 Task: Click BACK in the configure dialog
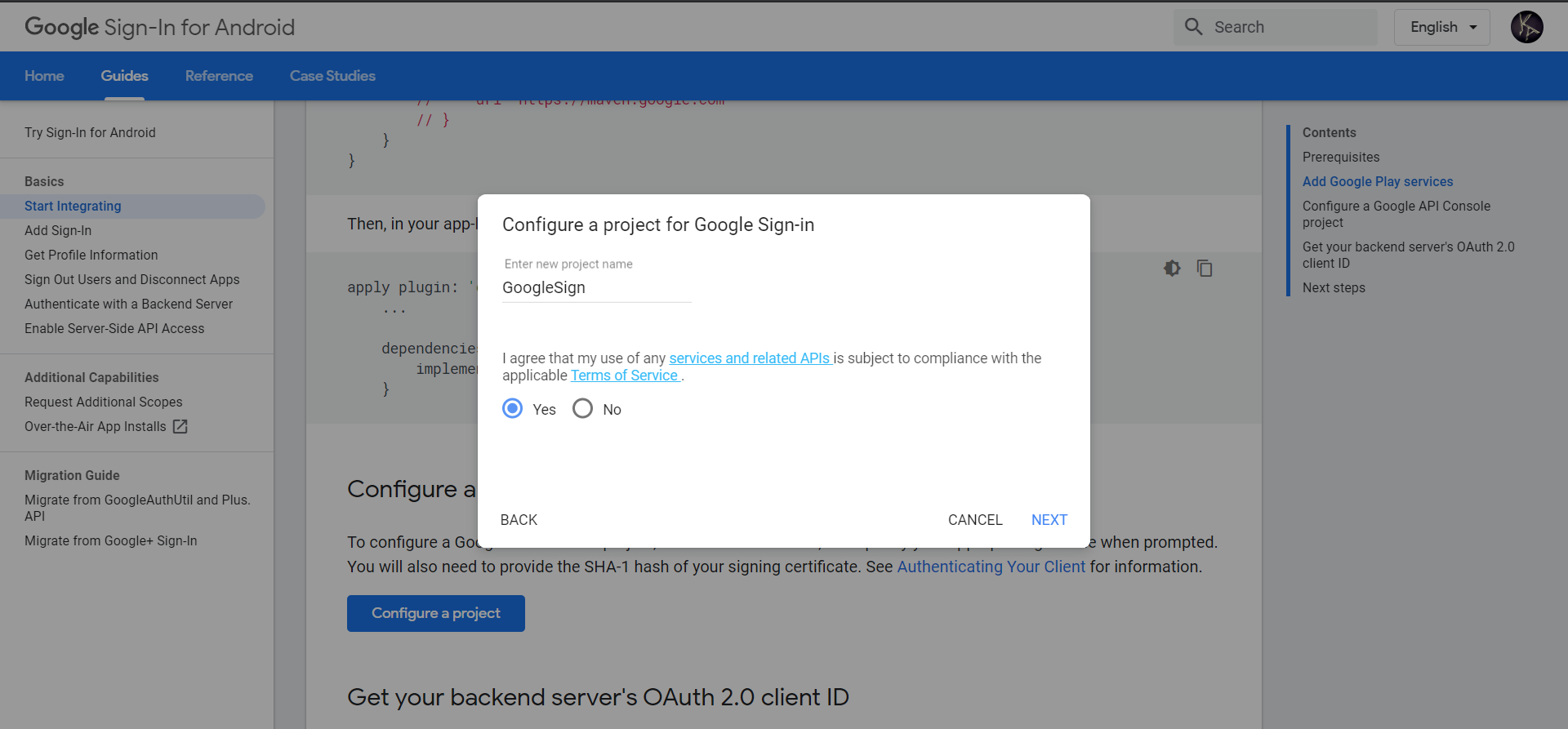[519, 520]
